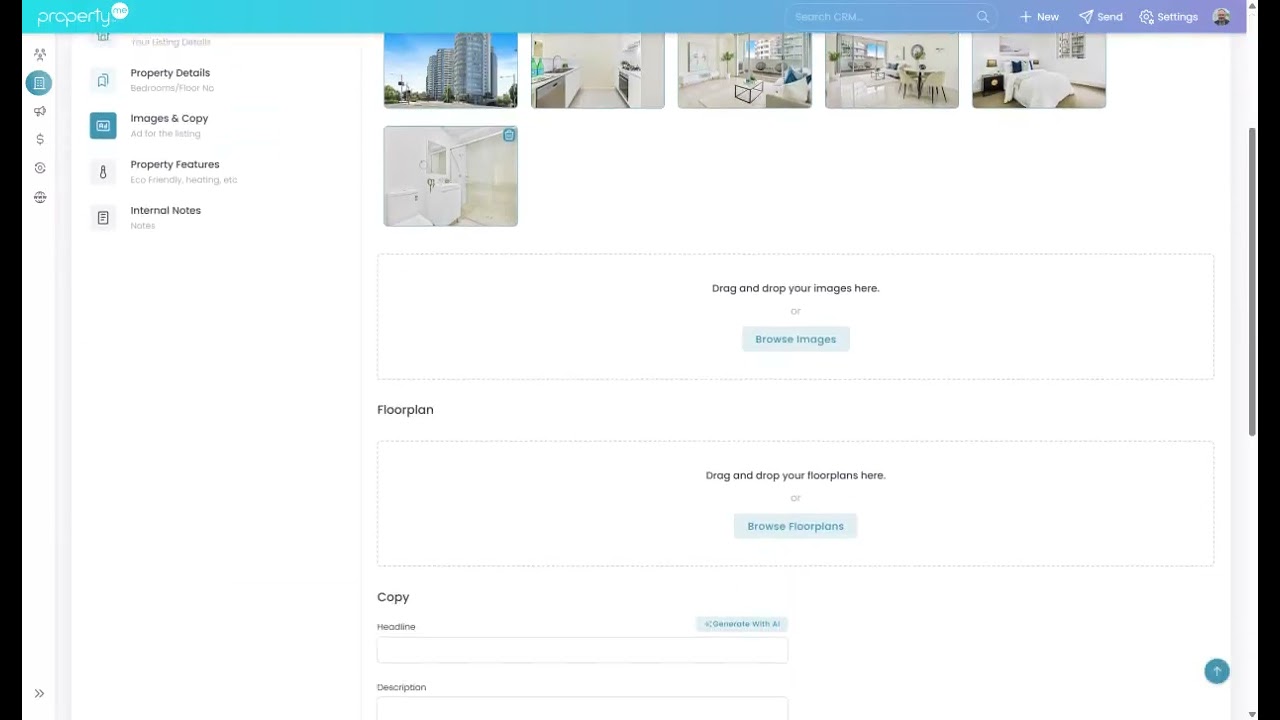Click the New button in top bar

tap(1039, 17)
